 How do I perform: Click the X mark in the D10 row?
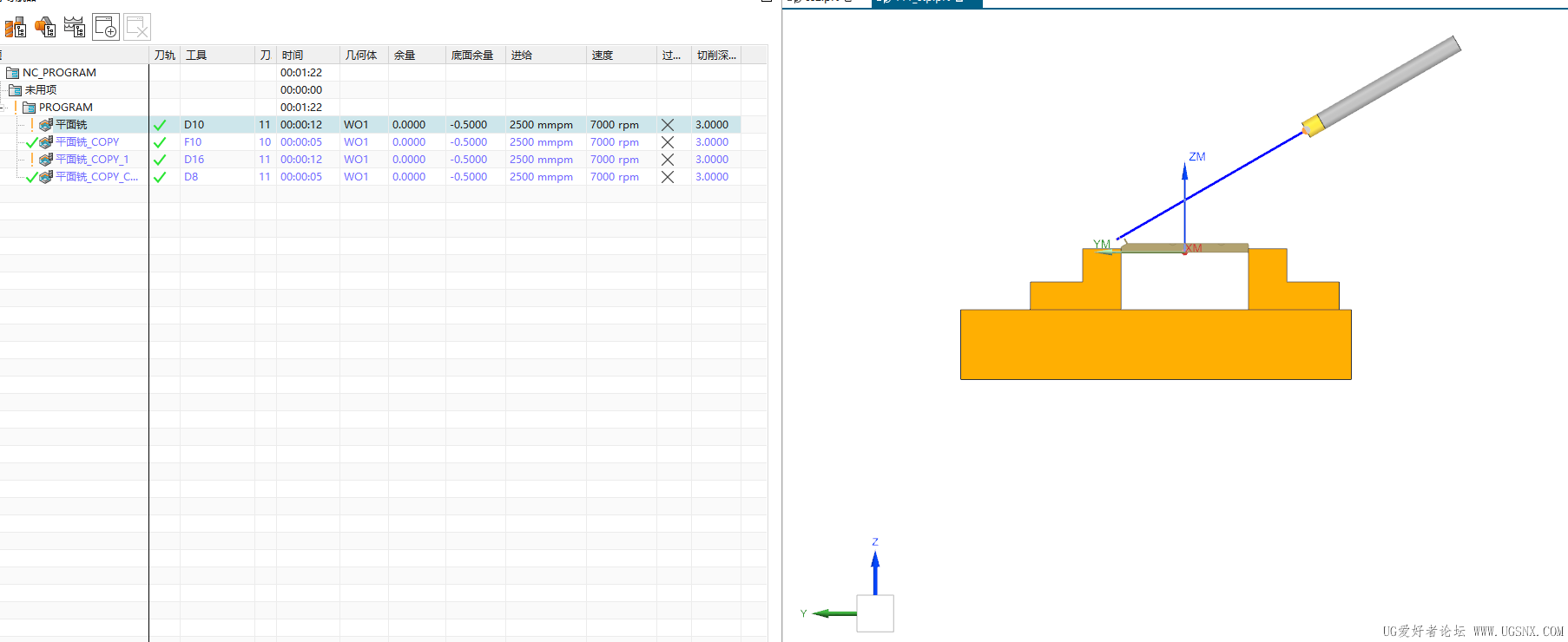coord(668,125)
